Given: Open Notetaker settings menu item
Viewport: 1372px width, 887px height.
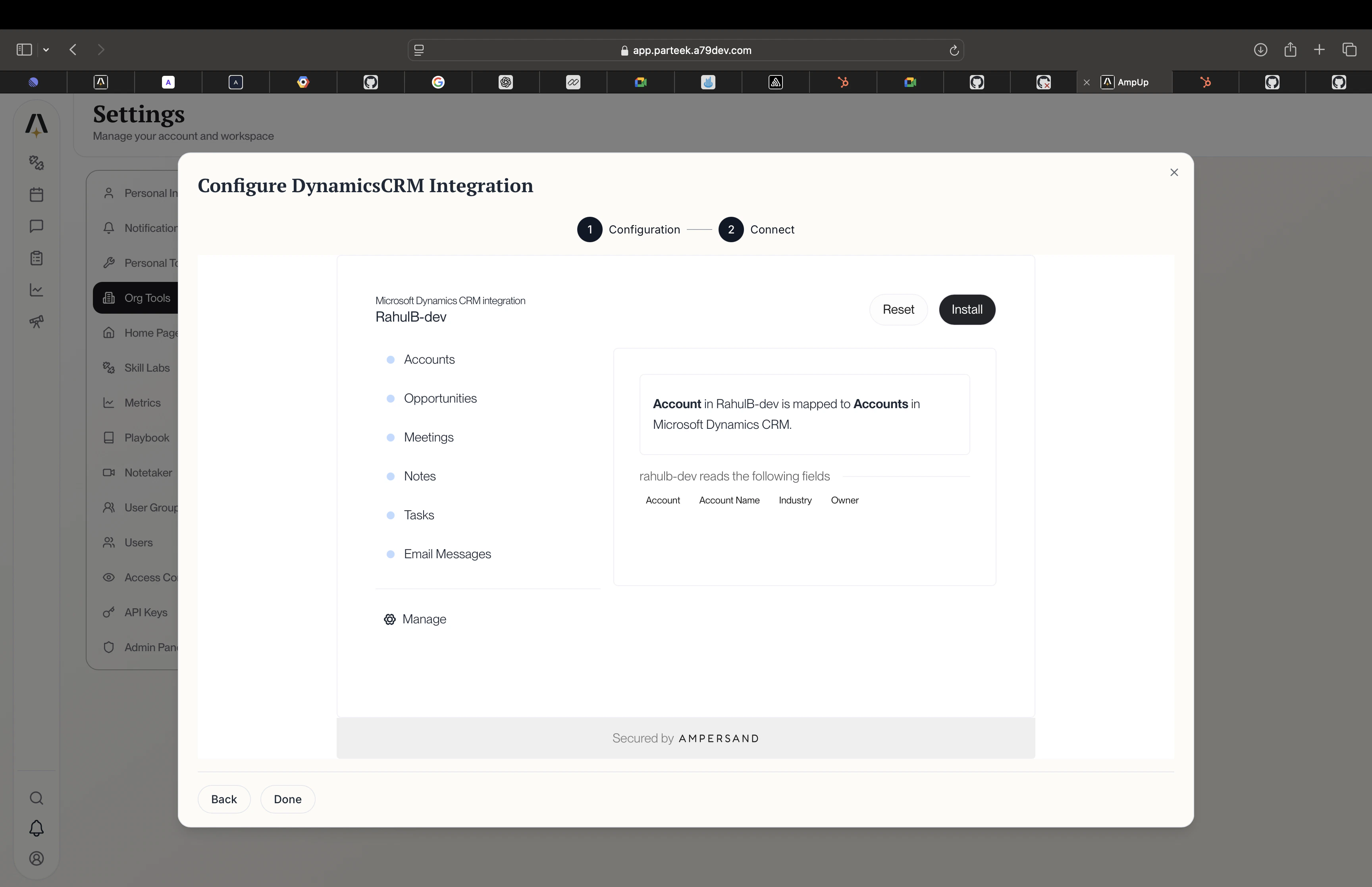Looking at the screenshot, I should (x=136, y=472).
